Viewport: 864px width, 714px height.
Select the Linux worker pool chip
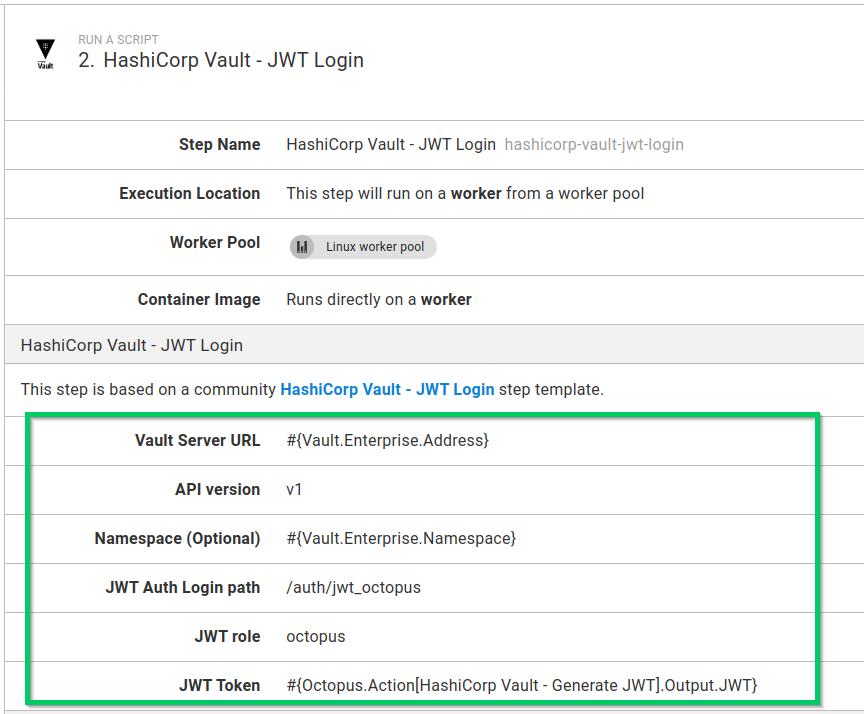click(x=362, y=247)
